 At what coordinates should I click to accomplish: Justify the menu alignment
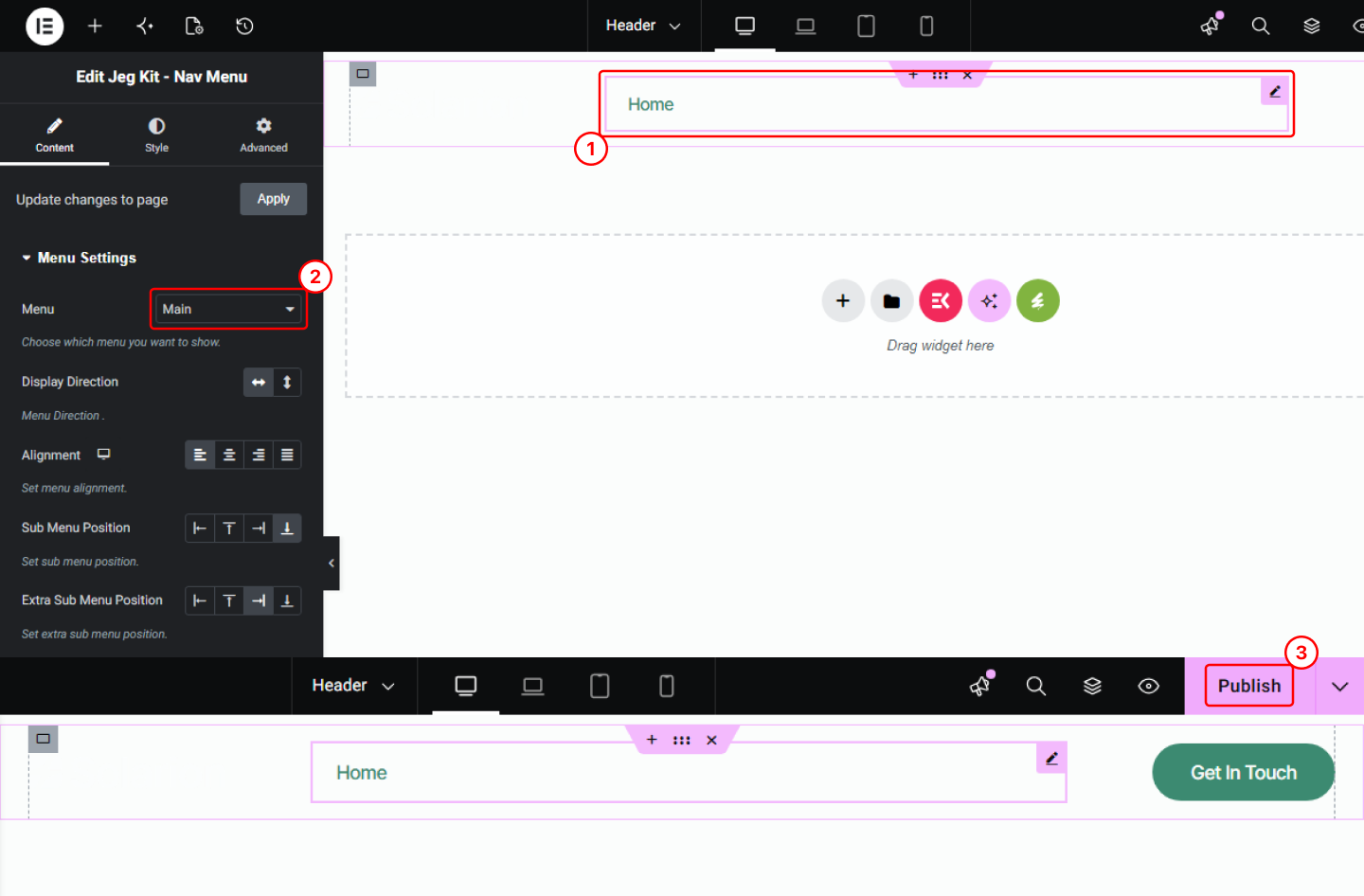point(287,456)
